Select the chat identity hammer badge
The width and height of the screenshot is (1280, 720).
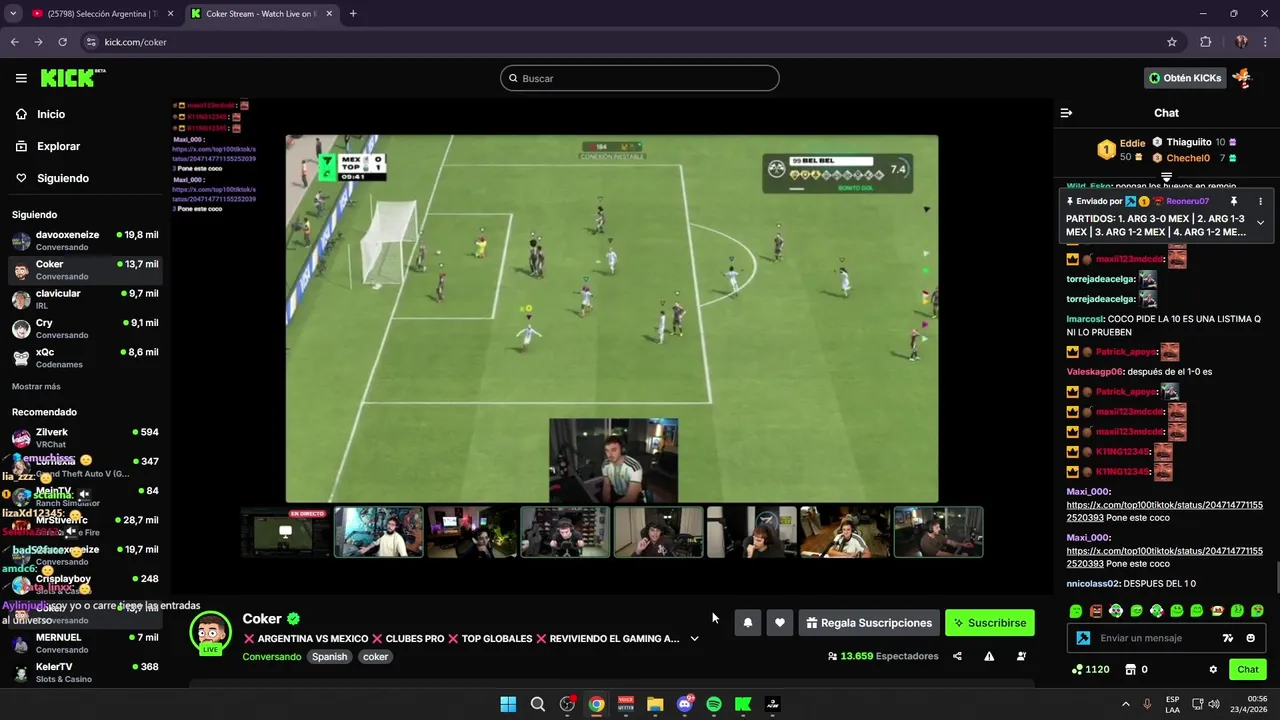click(1083, 638)
